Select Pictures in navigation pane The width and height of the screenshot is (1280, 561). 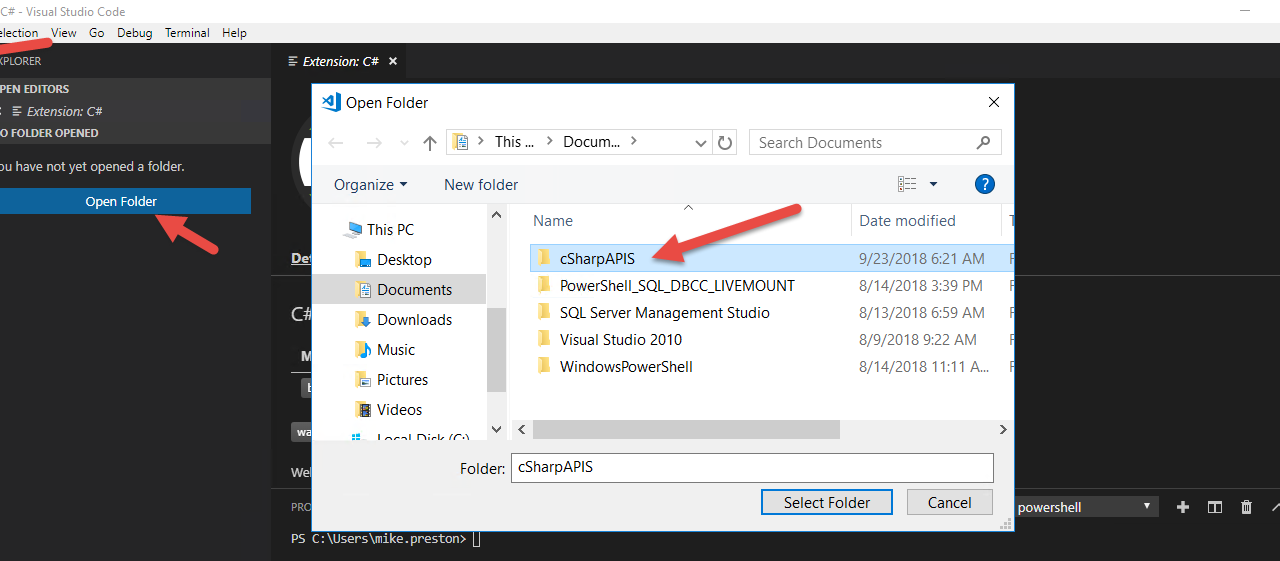[x=402, y=379]
